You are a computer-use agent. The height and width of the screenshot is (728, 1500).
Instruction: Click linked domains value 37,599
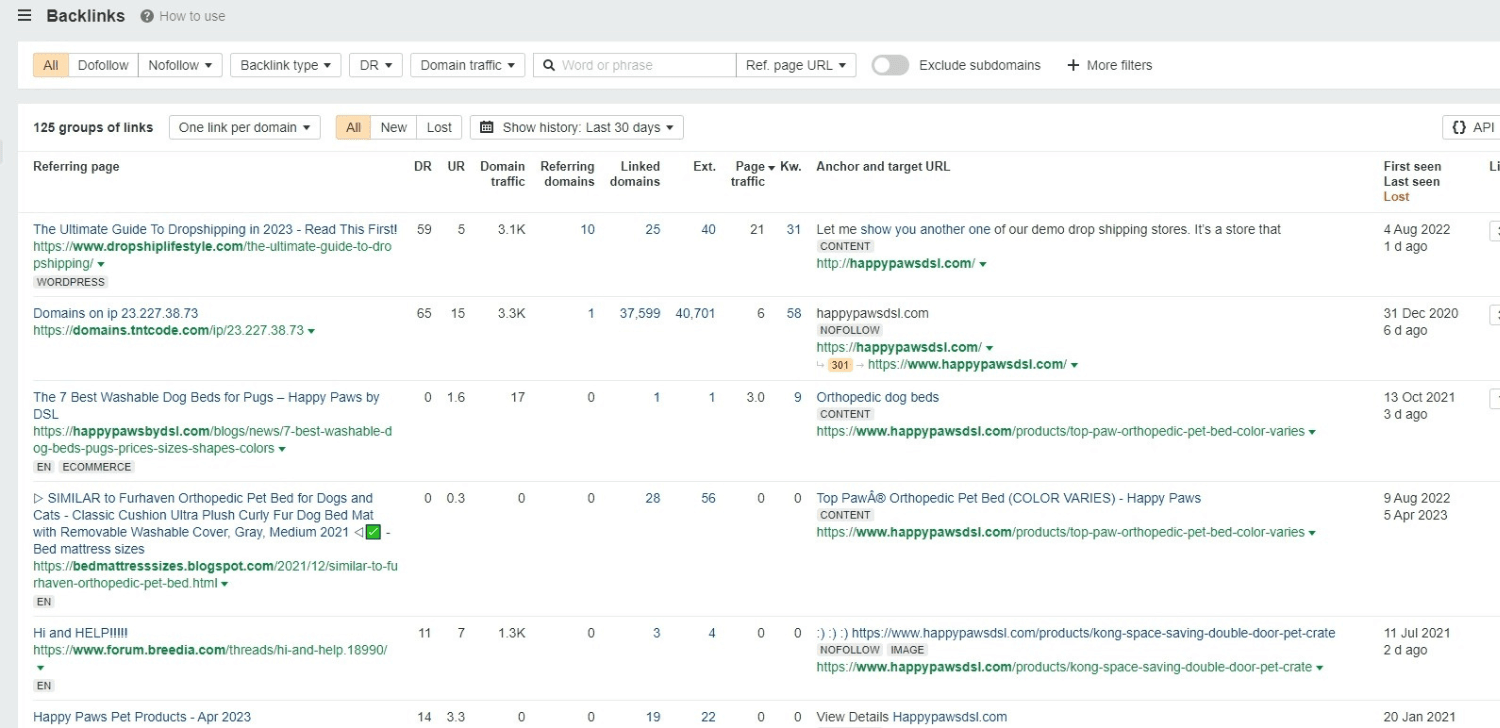(640, 313)
